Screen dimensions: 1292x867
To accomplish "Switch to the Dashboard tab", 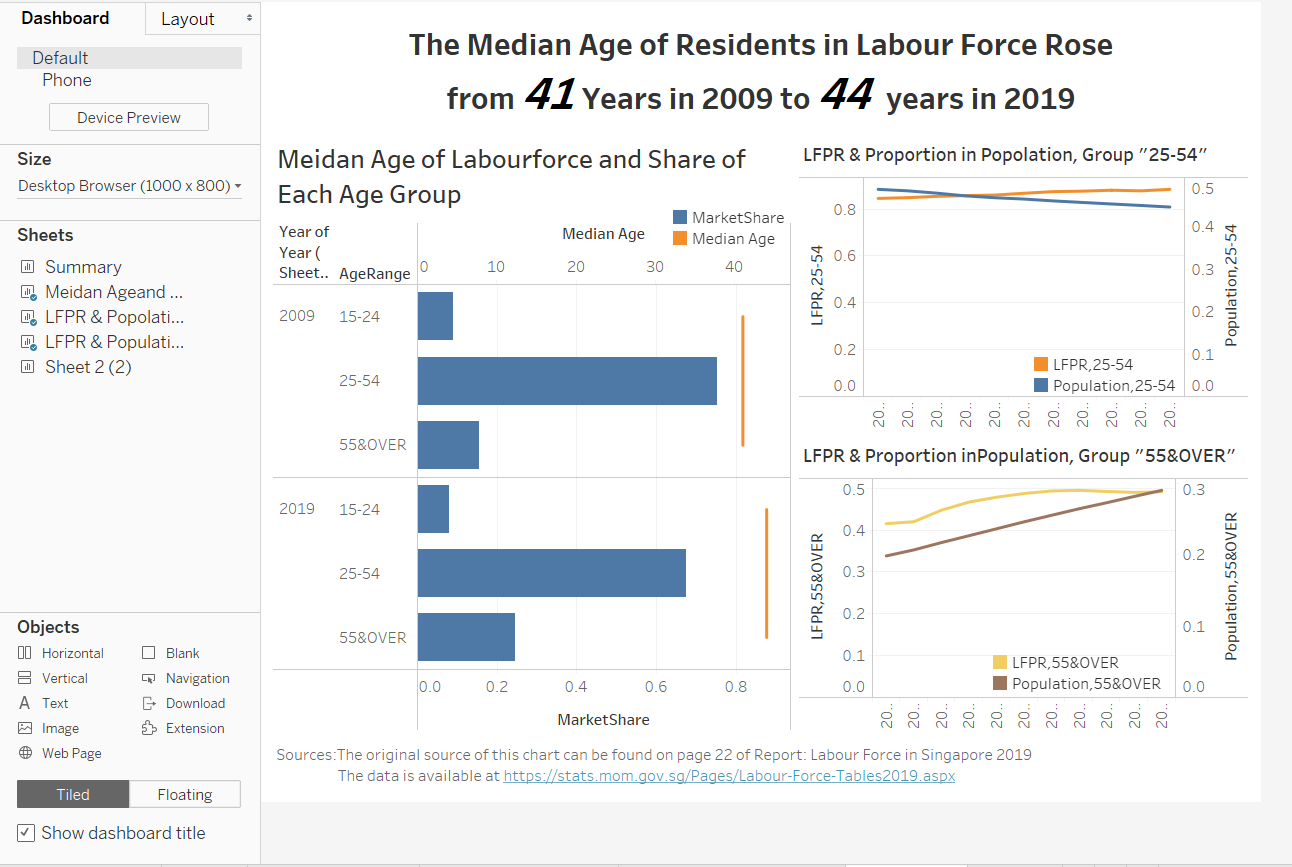I will 66,19.
